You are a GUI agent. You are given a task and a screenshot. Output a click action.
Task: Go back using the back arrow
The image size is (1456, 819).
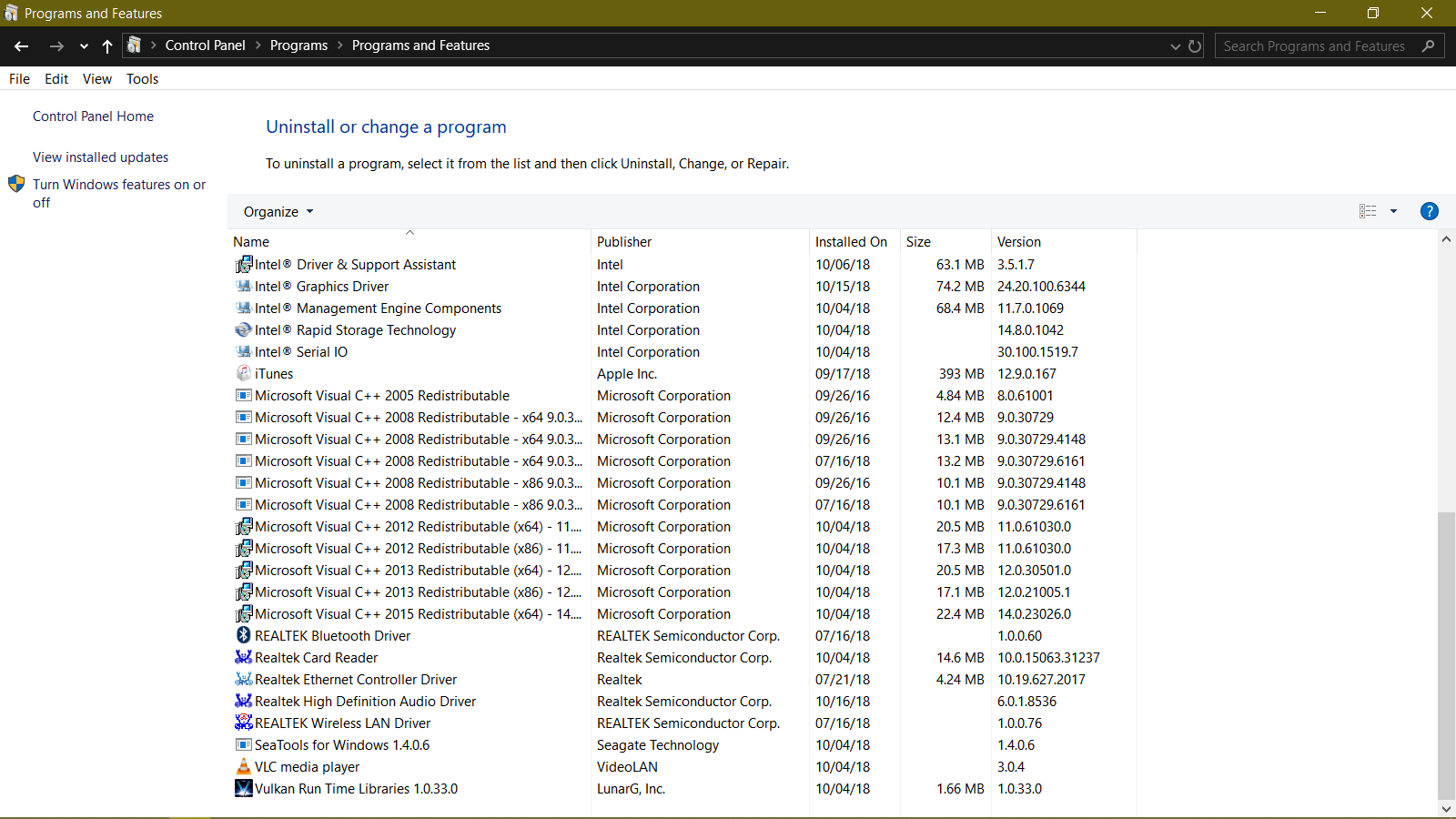22,45
